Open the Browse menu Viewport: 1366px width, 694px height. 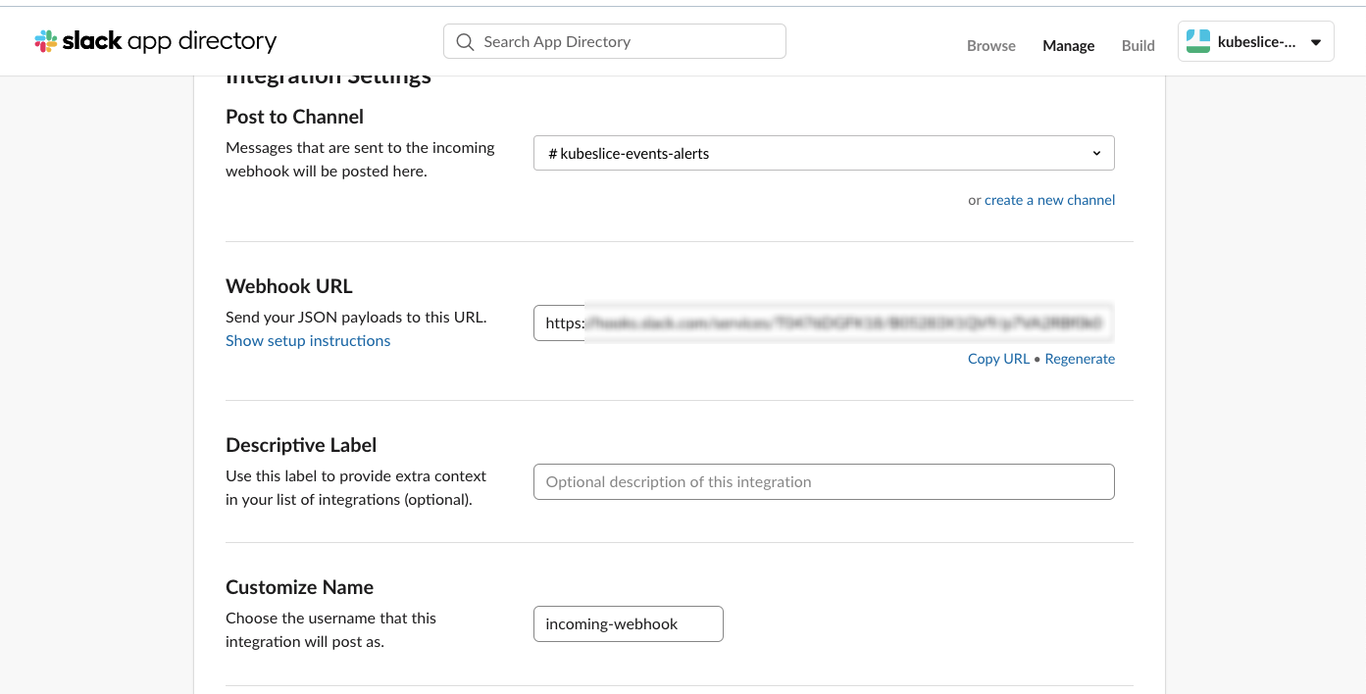[x=991, y=45]
